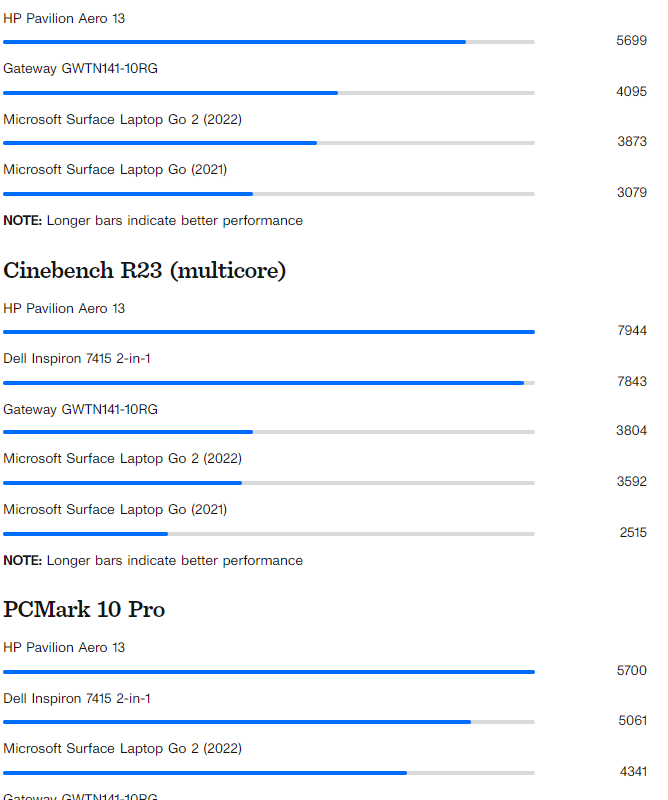Click the 5699 score value

click(631, 41)
